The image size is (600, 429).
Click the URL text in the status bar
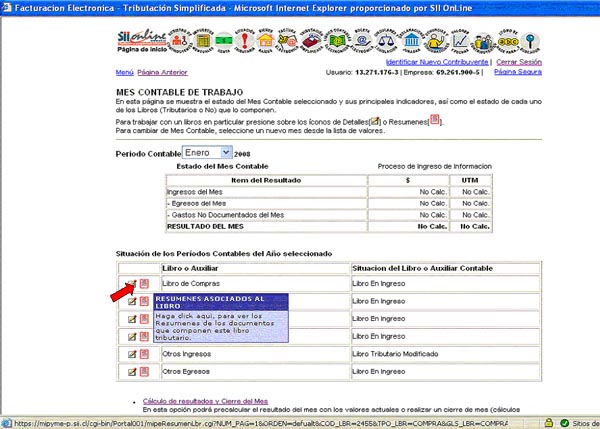click(260, 423)
